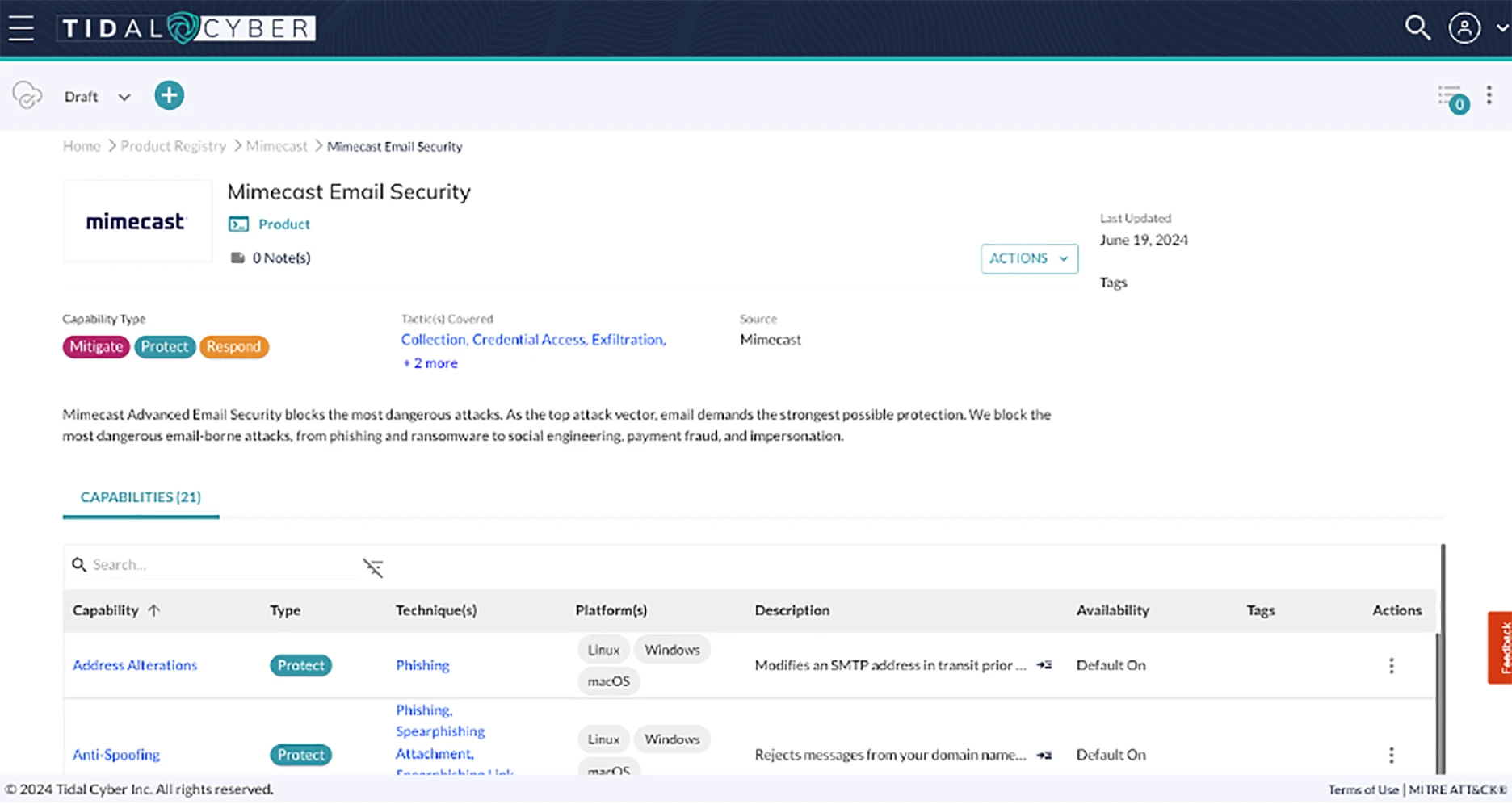Click Windows chip in Anti-Spoofing row
Image resolution: width=1512 pixels, height=804 pixels.
[672, 739]
